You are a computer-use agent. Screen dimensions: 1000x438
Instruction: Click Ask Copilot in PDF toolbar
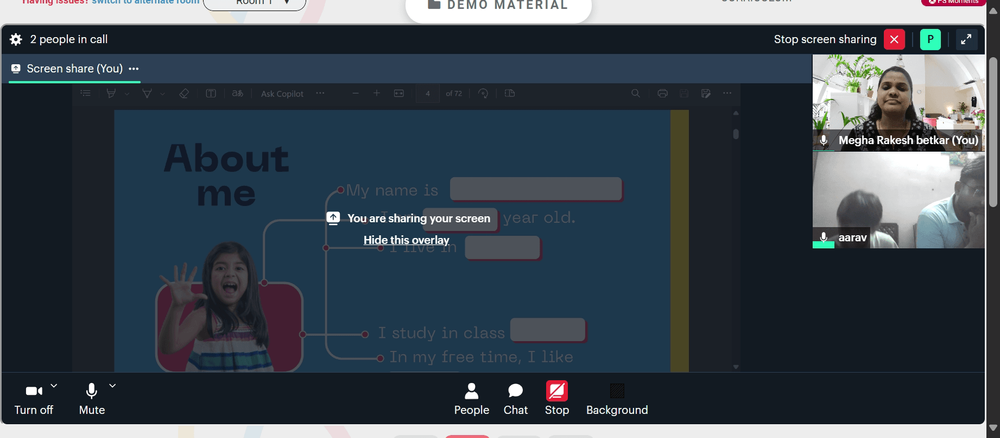click(282, 94)
